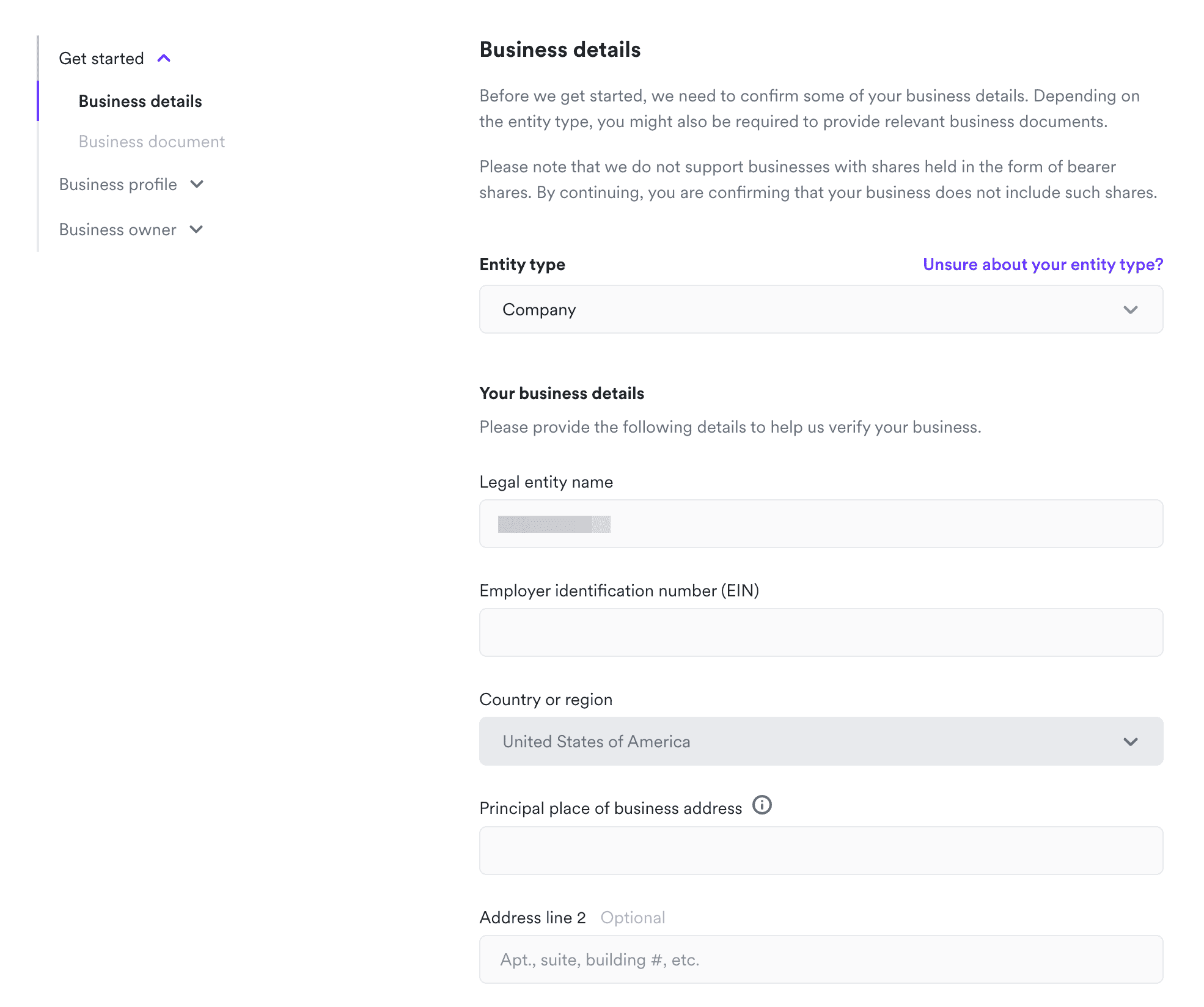
Task: Expand the Business profile chevron arrow
Action: (197, 184)
